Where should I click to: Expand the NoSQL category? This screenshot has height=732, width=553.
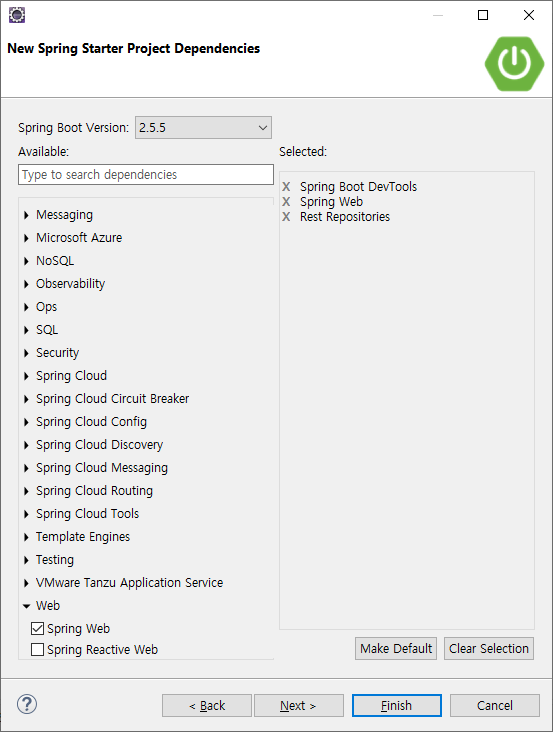pos(26,261)
